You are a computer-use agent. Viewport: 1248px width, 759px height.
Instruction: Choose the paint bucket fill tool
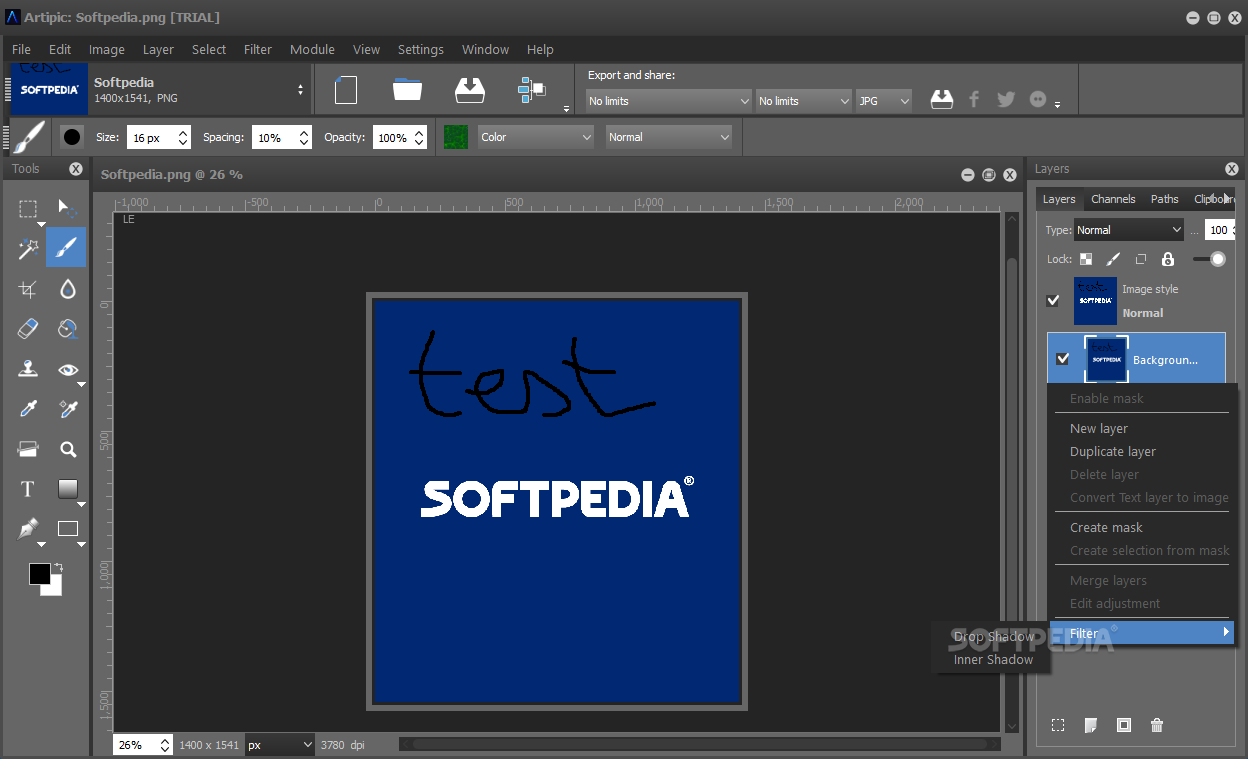[x=67, y=328]
